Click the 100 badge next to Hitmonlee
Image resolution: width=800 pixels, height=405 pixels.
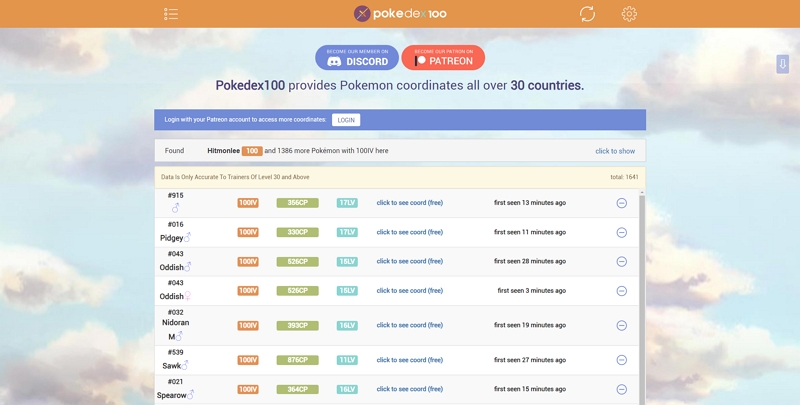click(x=252, y=151)
